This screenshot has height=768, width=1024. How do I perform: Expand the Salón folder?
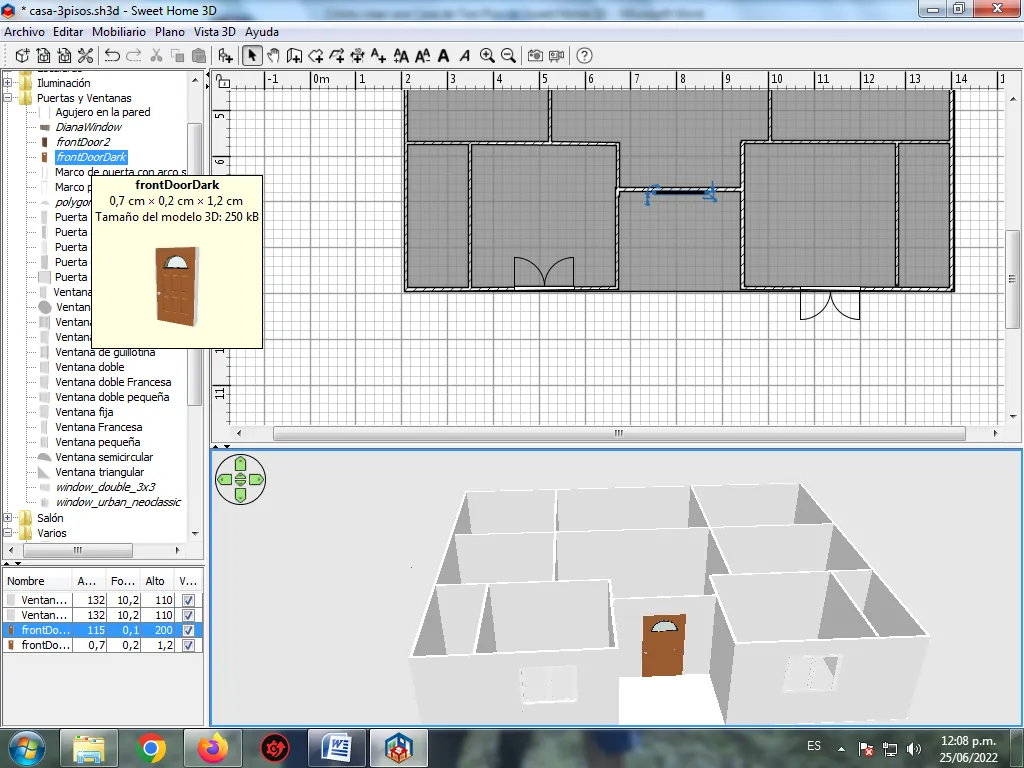[8, 518]
